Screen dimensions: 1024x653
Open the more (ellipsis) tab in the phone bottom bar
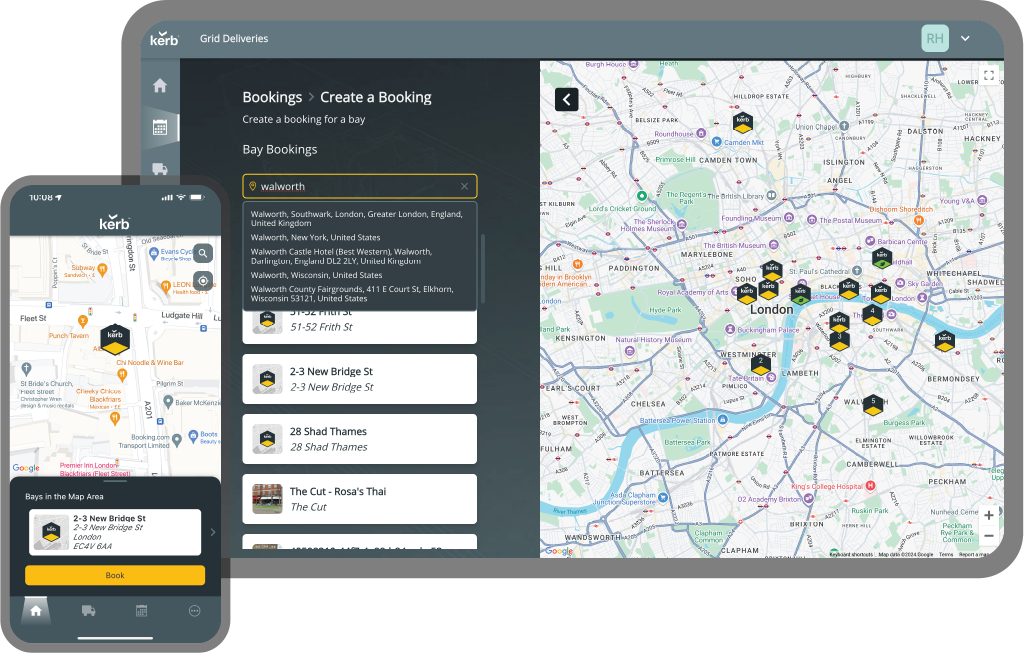coord(195,611)
